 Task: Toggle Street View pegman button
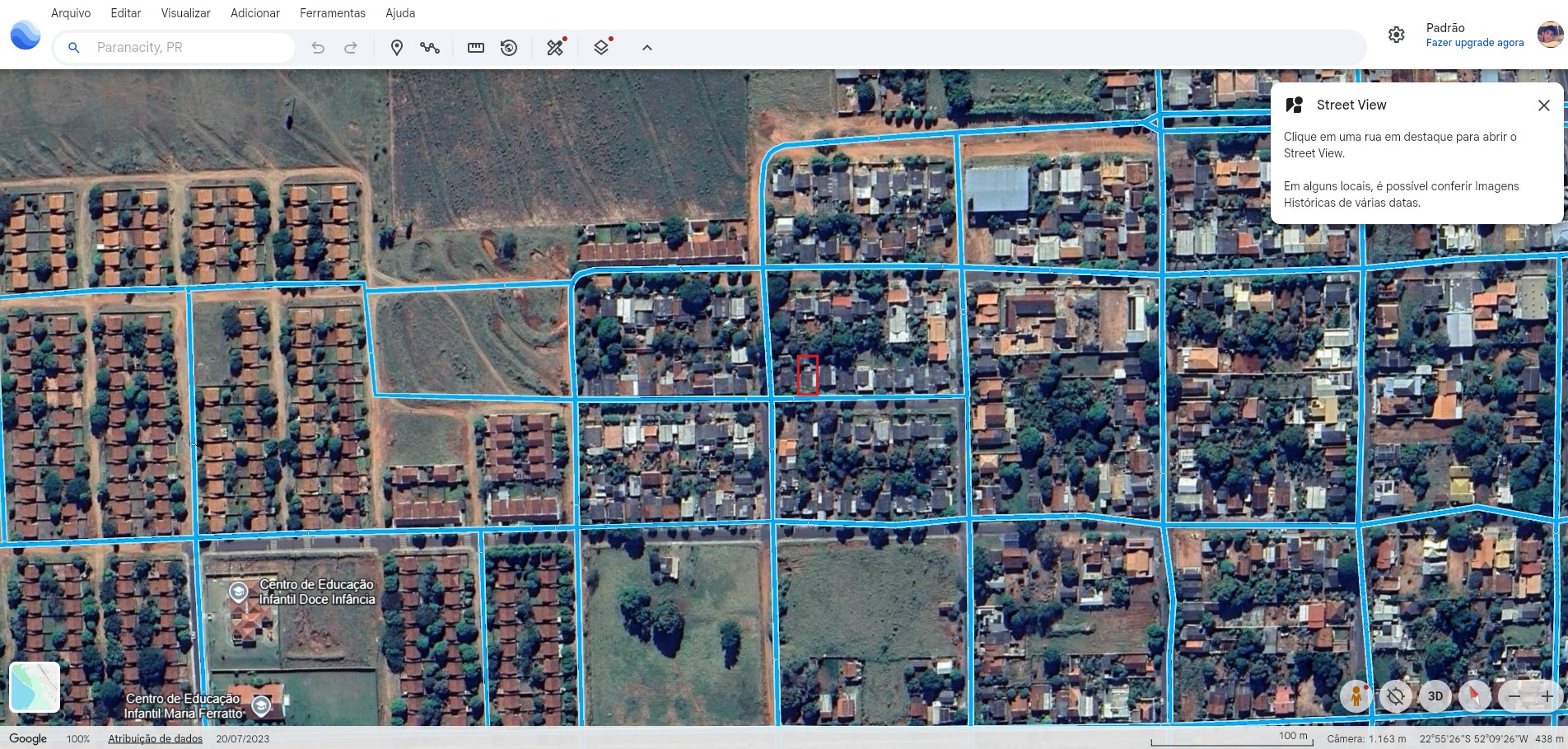tap(1356, 696)
